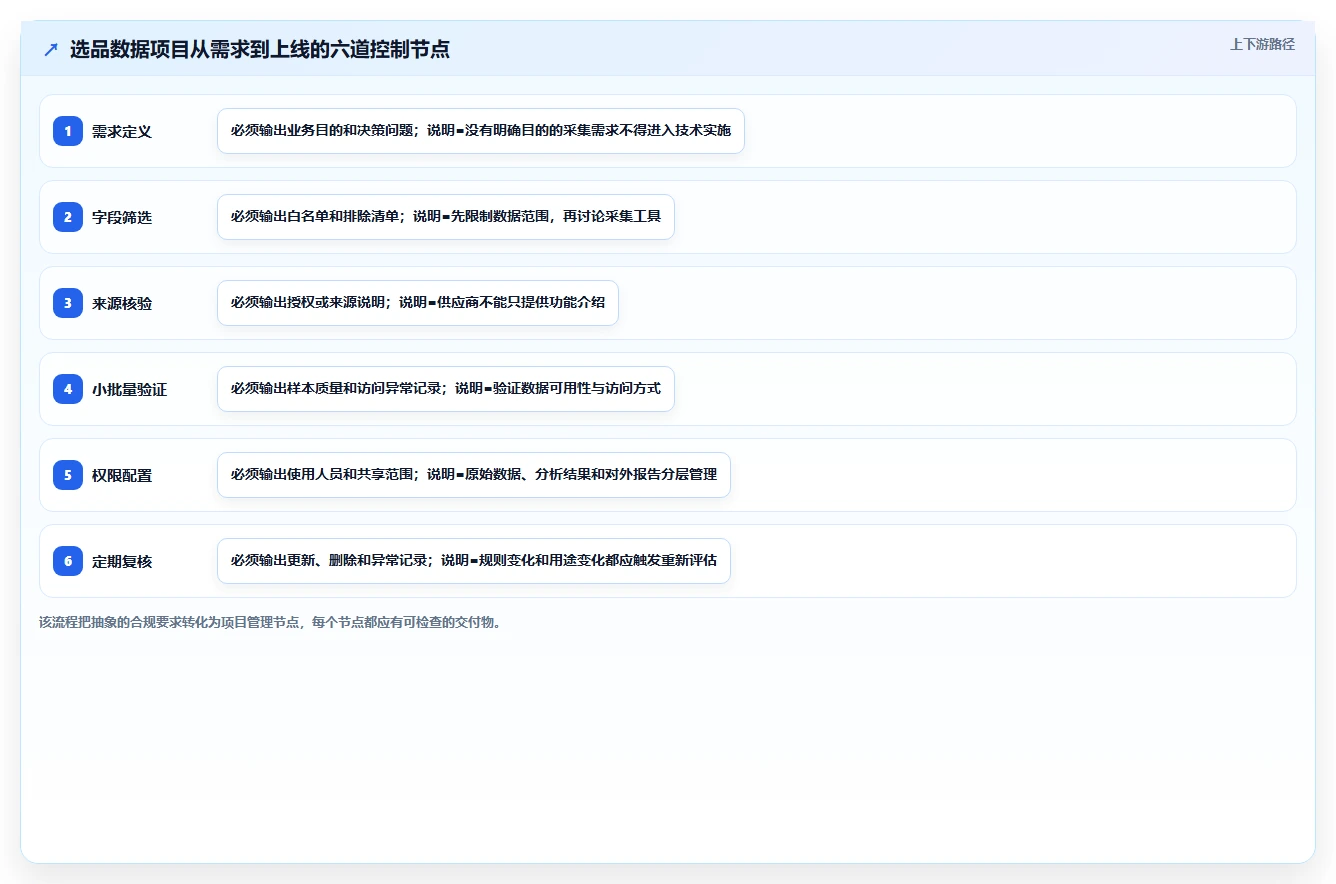Select the 权限配置 step label

pos(122,475)
